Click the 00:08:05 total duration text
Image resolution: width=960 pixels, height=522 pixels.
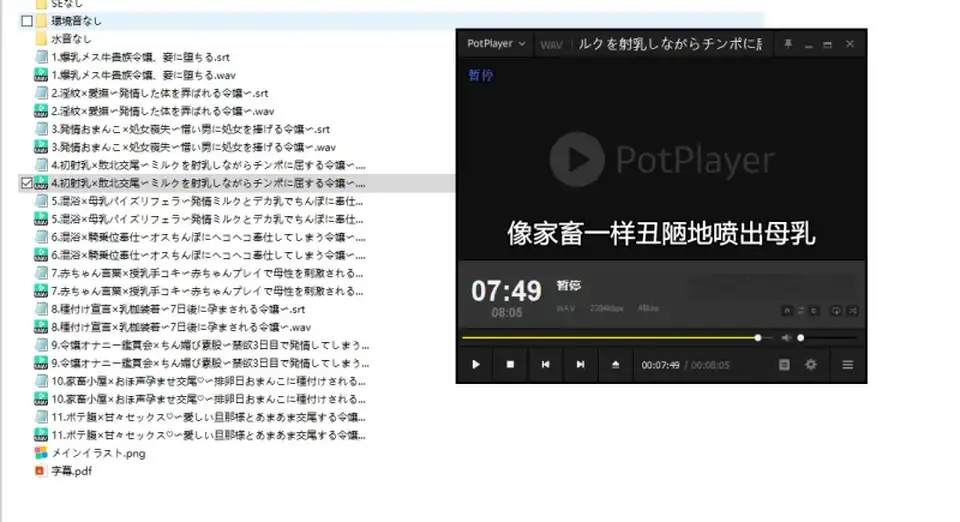[710, 365]
